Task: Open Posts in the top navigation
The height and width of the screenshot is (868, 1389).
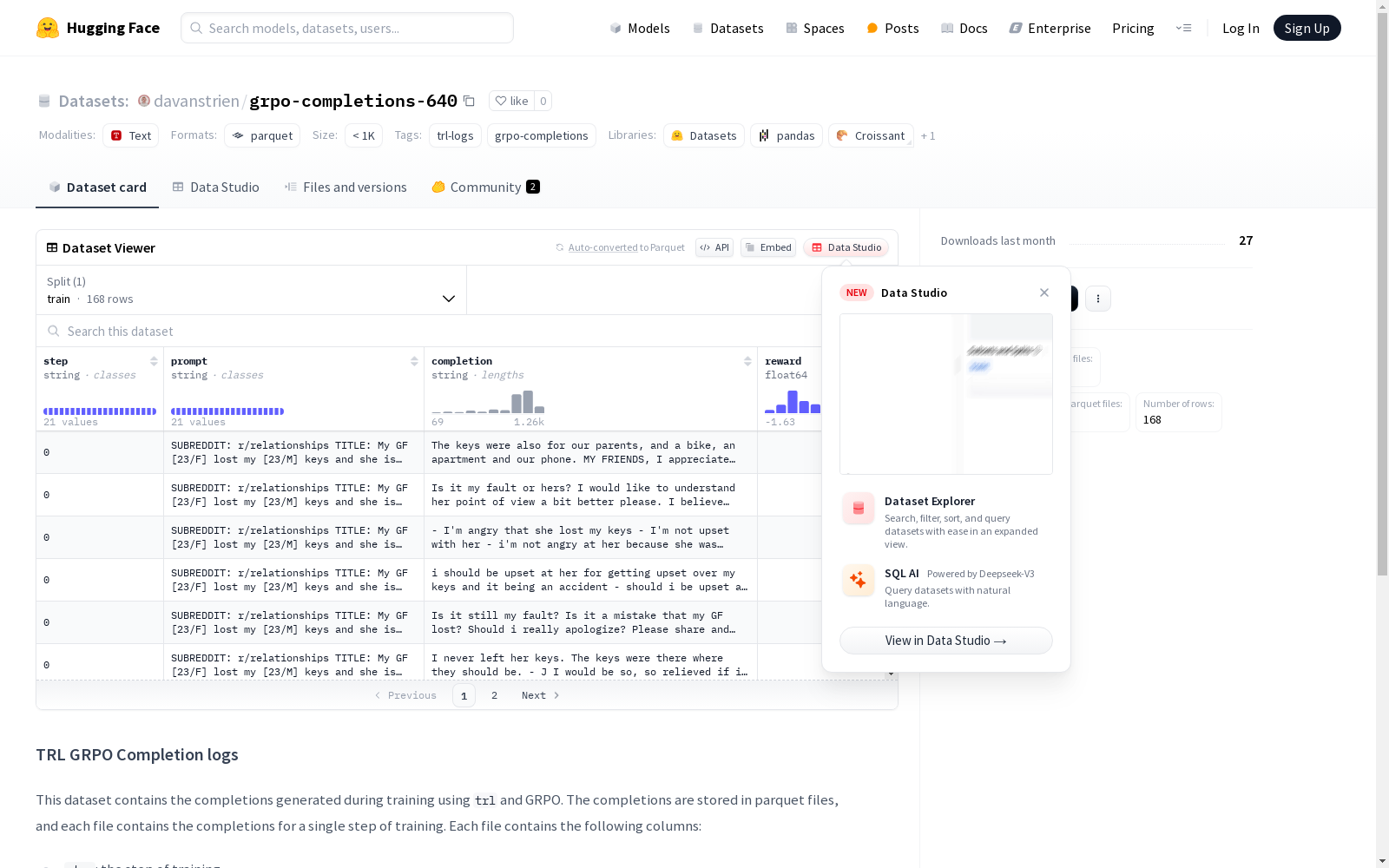Action: [892, 28]
